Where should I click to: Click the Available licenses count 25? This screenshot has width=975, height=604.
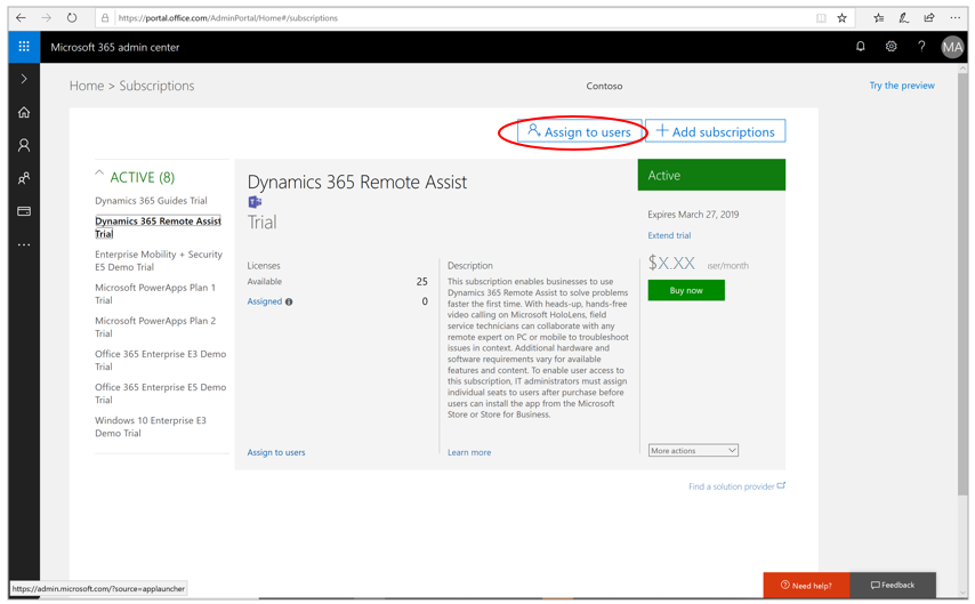tap(422, 281)
